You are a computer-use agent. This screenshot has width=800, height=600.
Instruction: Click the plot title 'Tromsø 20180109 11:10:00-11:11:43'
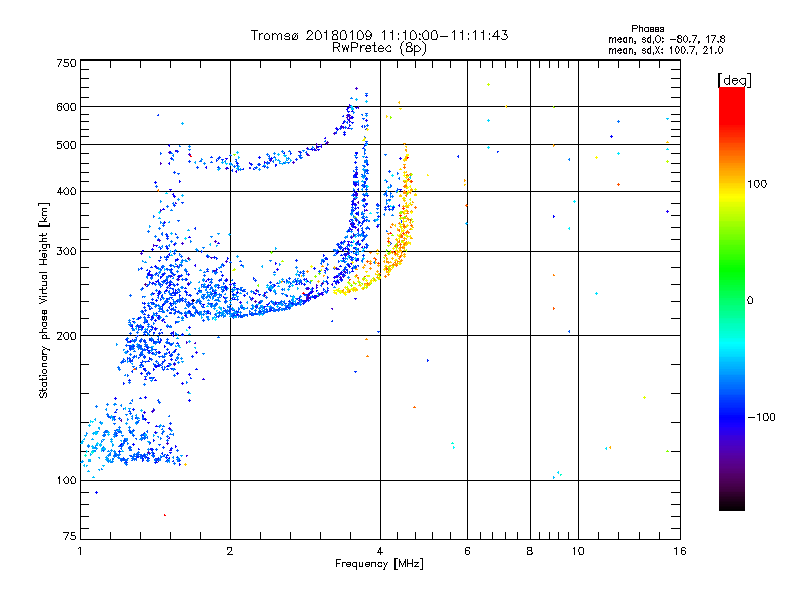(x=379, y=35)
